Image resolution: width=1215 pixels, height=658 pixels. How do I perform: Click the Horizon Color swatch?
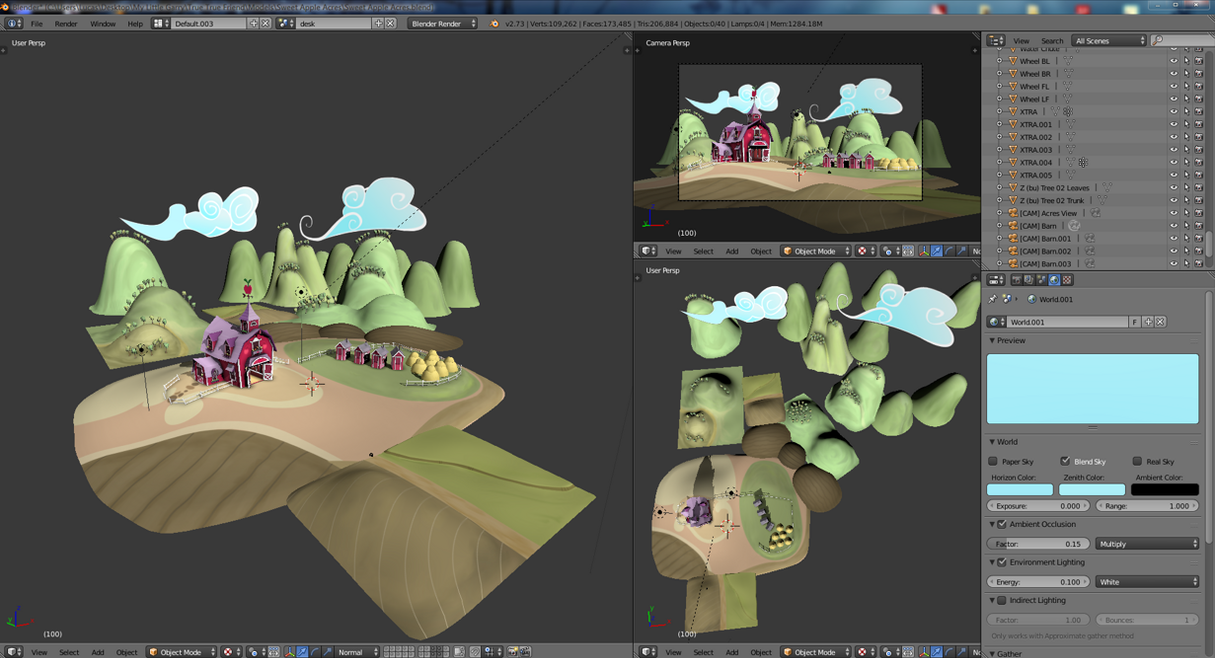[1019, 489]
